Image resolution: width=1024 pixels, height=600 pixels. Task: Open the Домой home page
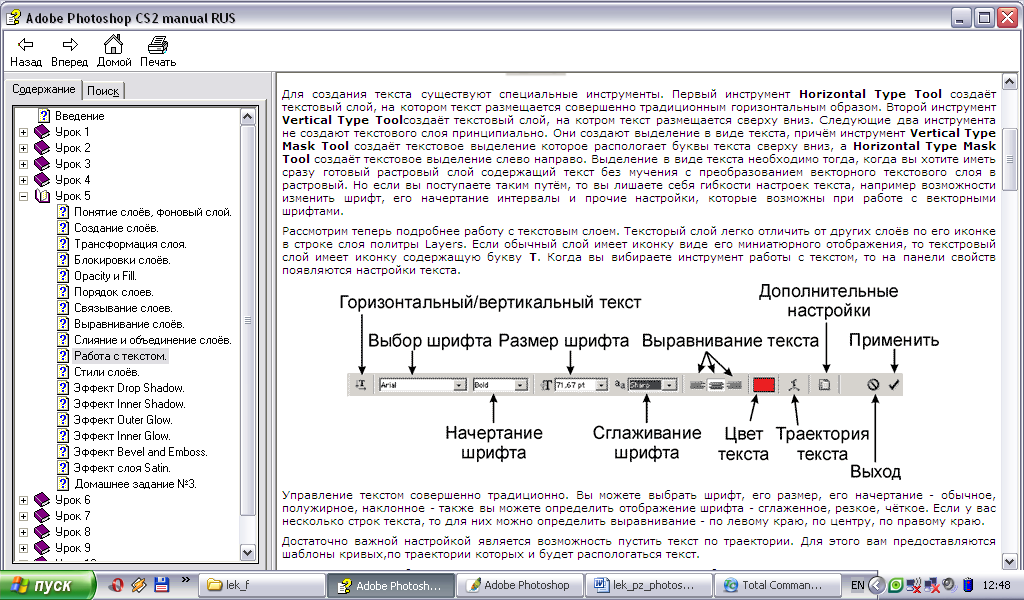114,52
